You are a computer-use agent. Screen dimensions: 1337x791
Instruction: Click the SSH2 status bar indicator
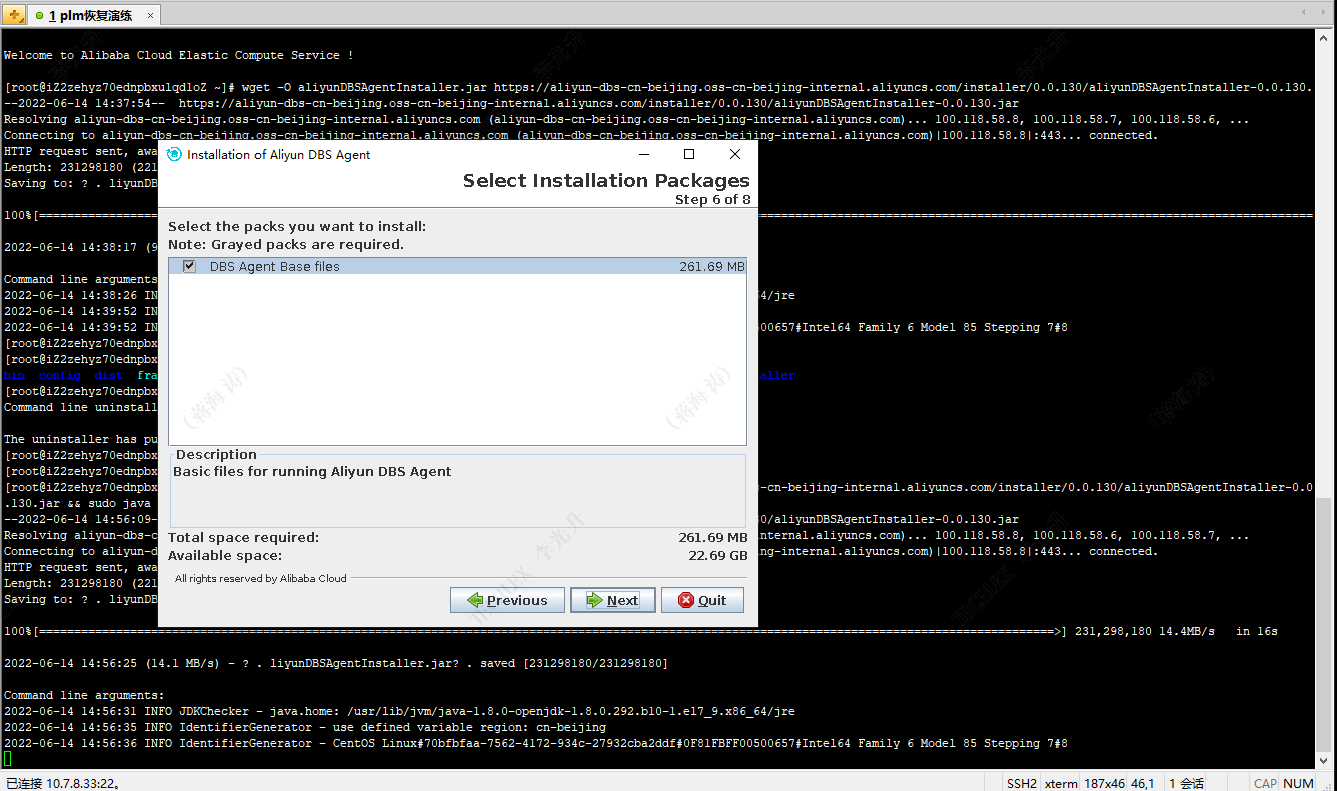point(1021,783)
